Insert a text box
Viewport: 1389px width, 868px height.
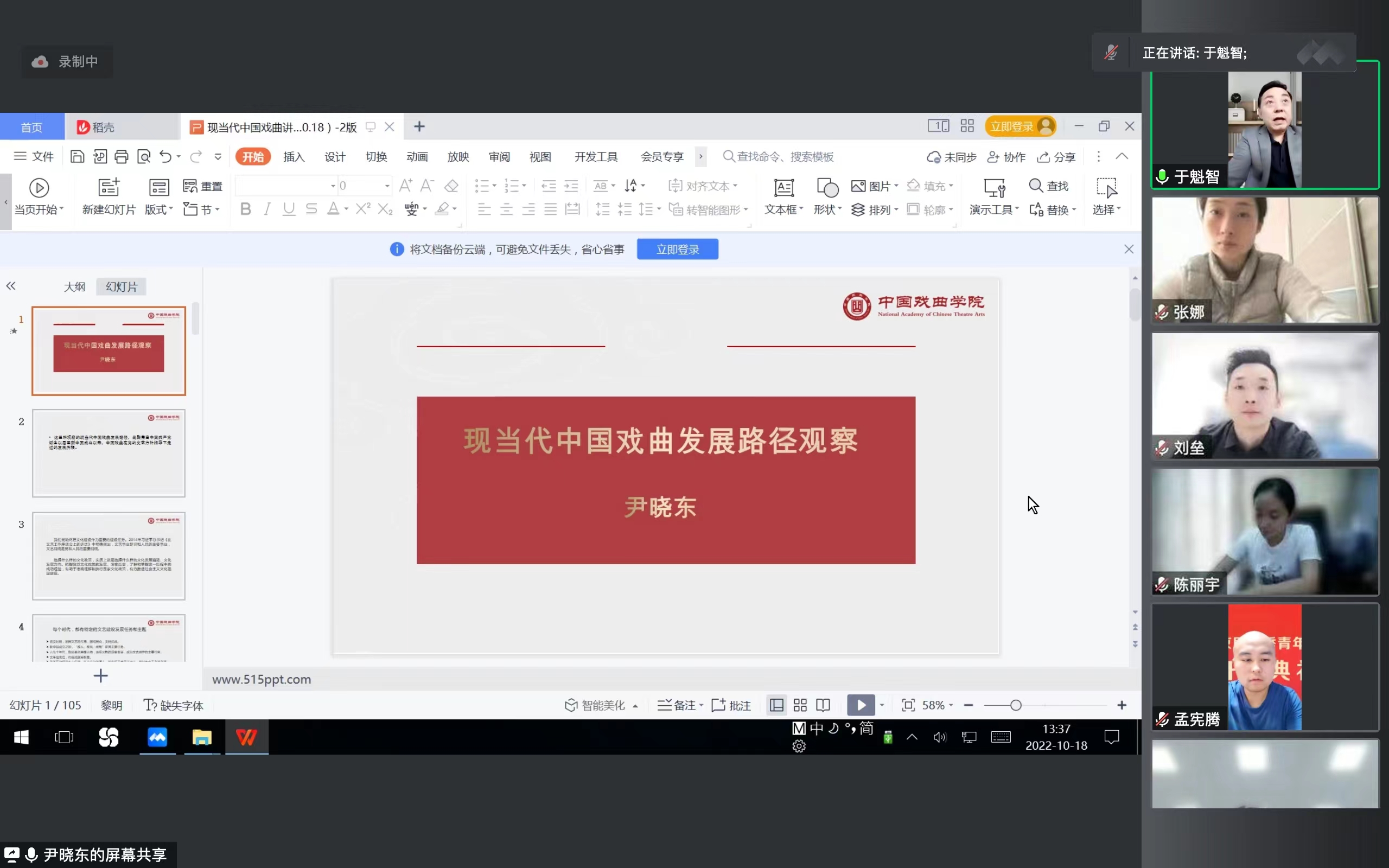[x=783, y=195]
